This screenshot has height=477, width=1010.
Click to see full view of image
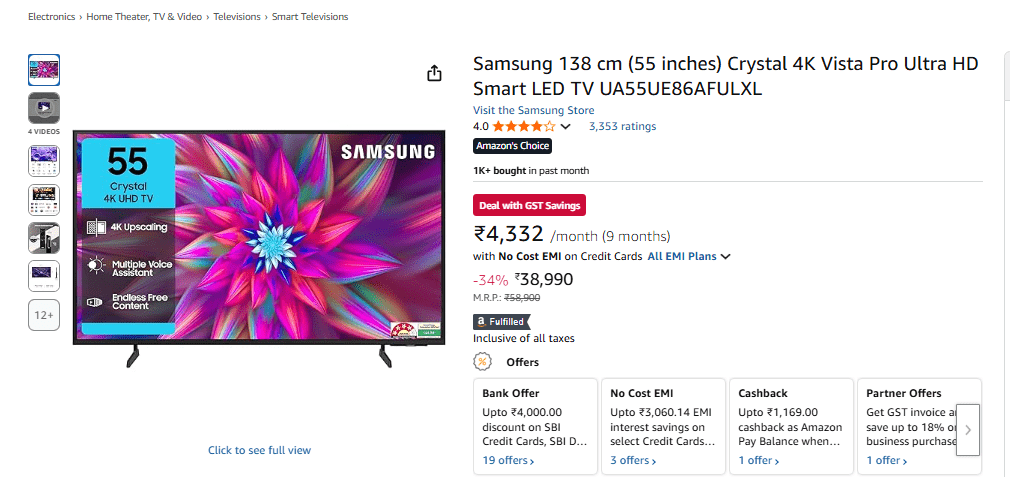tap(260, 450)
